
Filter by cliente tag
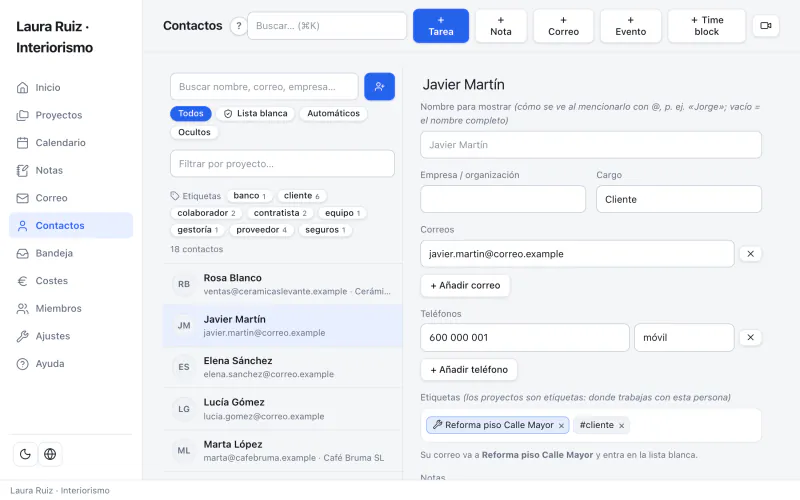coord(302,196)
